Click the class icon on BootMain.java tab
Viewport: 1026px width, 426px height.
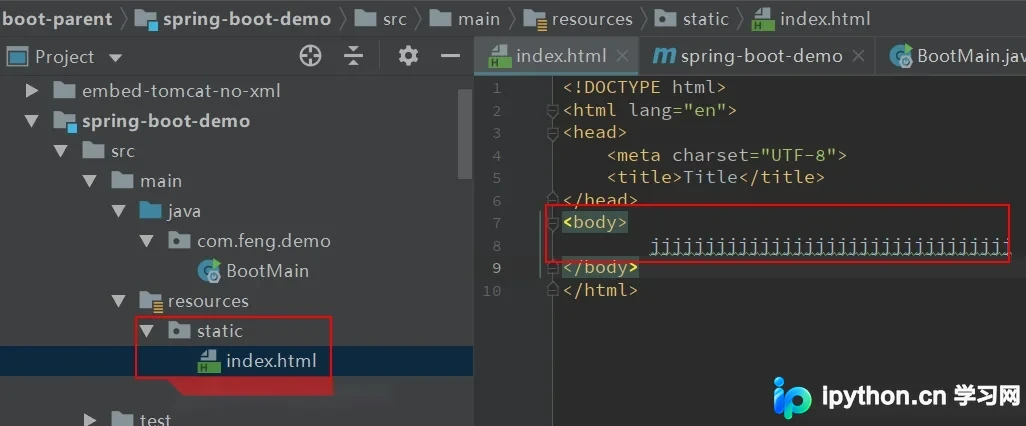[902, 56]
